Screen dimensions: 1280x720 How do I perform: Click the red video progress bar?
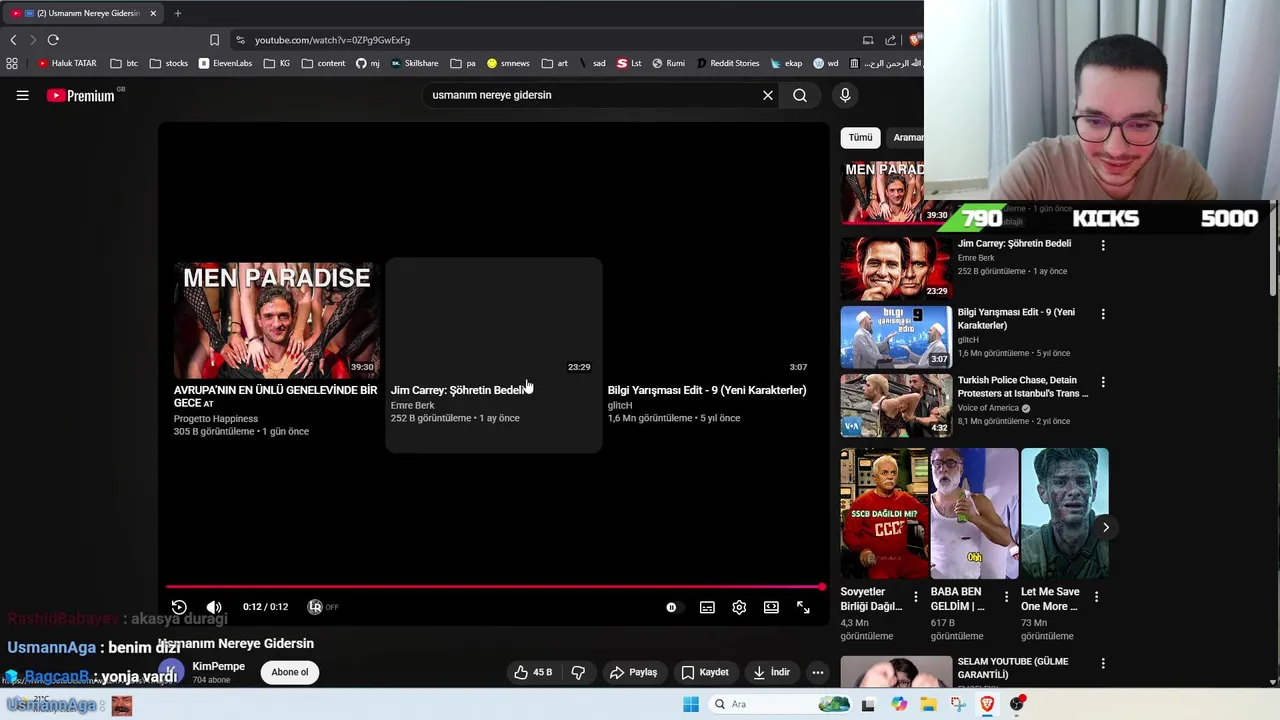(494, 587)
